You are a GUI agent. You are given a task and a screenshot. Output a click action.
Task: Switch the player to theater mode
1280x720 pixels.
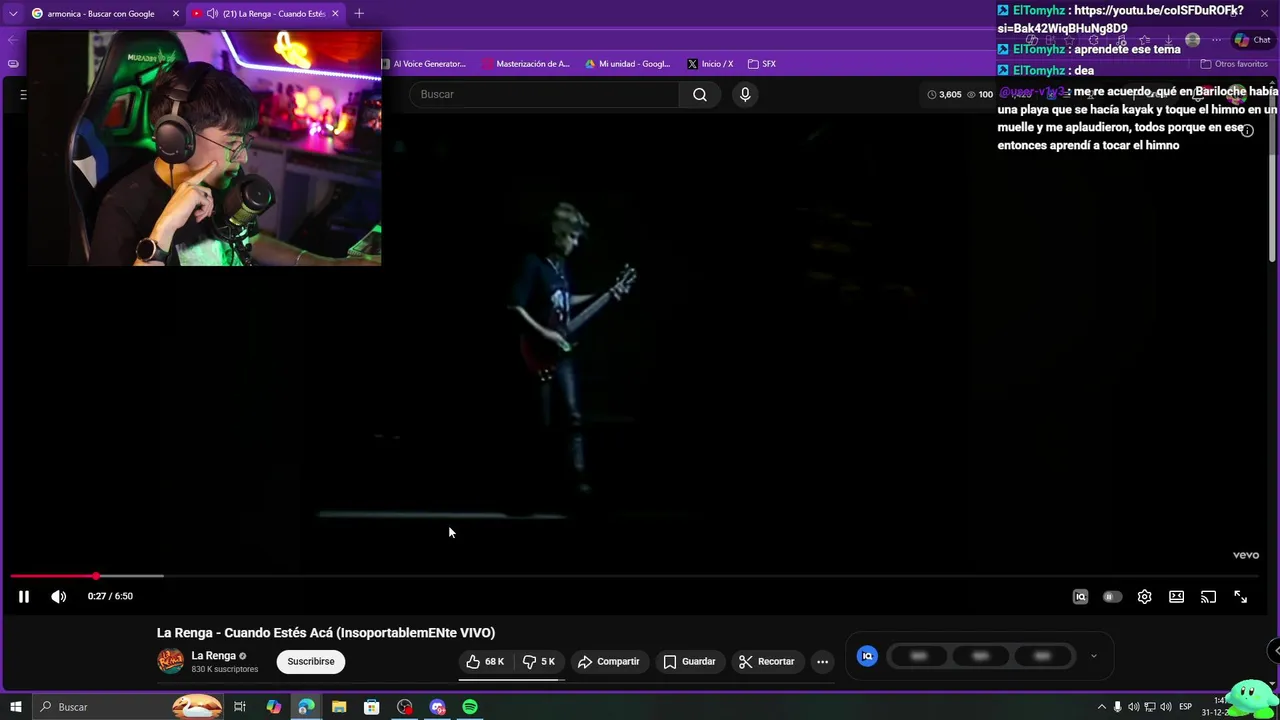1176,597
